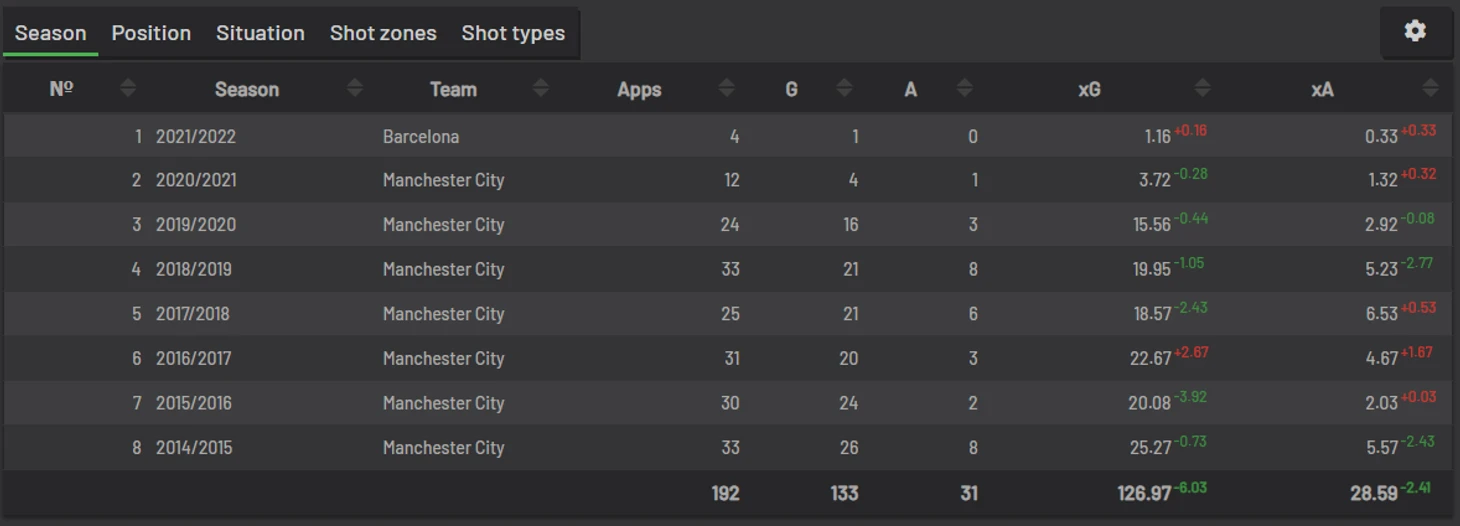The image size is (1460, 526).
Task: Click the Apps column header label
Action: 639,90
